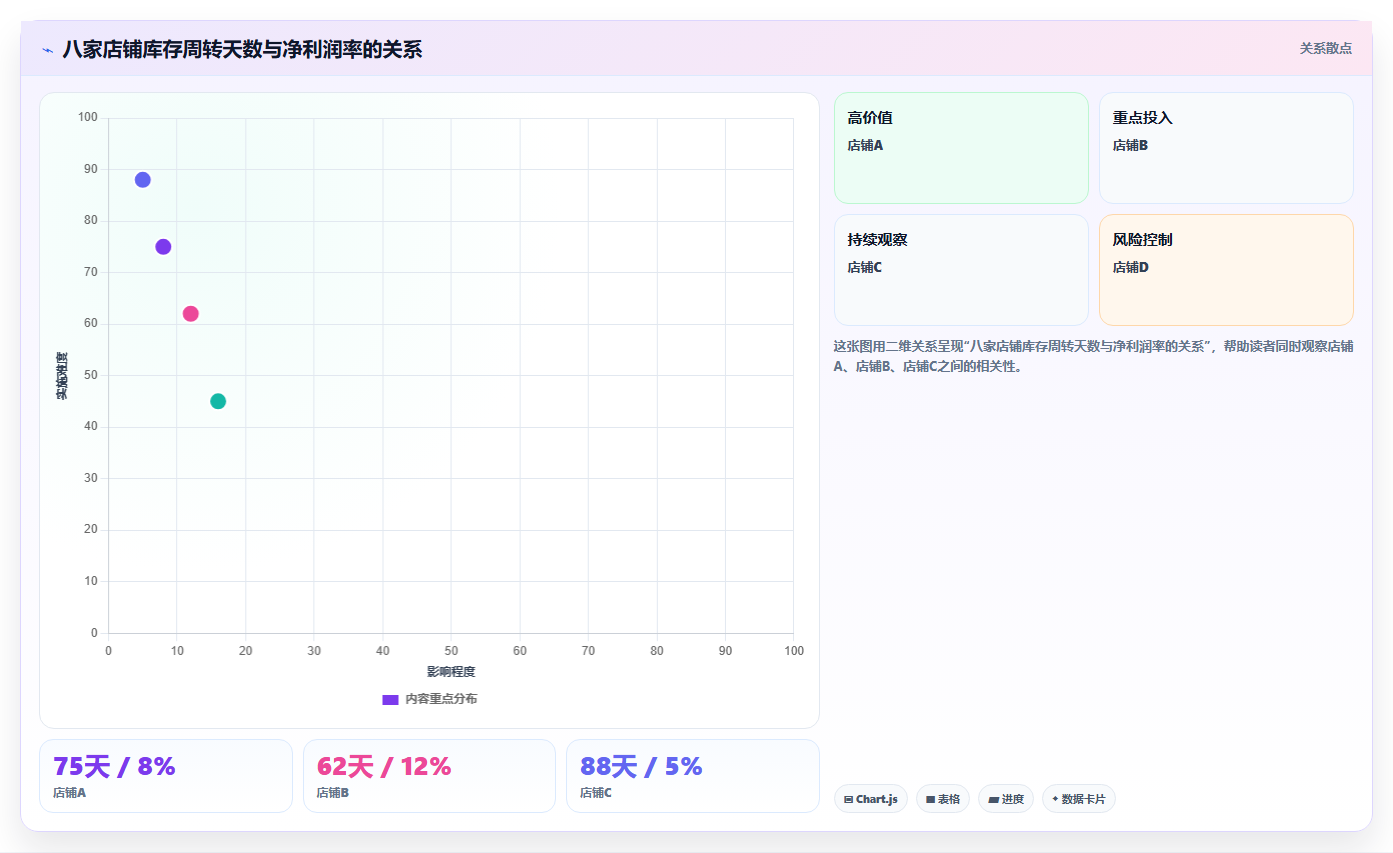The image size is (1393, 853).
Task: Click the purple legend color box
Action: (390, 699)
